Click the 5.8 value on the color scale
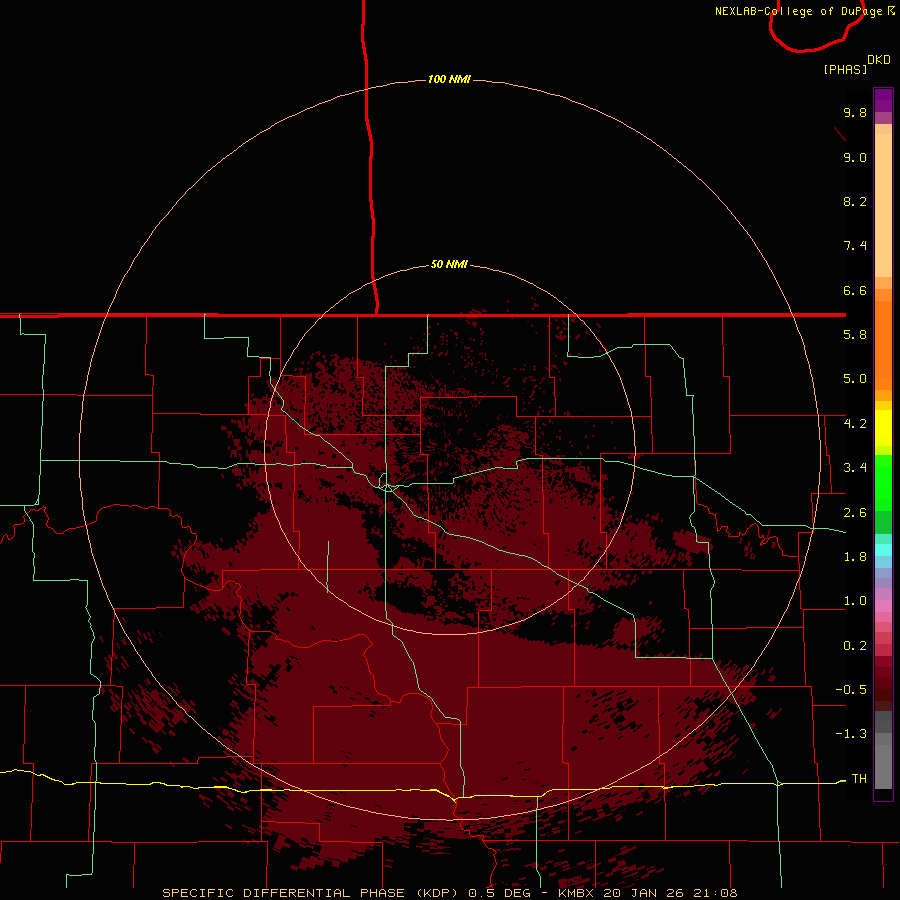Image resolution: width=900 pixels, height=900 pixels. pos(855,335)
